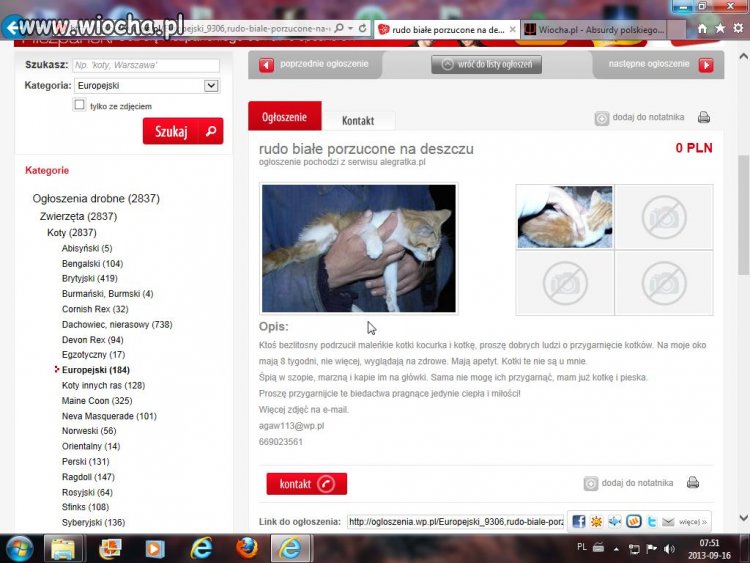Switch to the Ogłoszenie tab
The width and height of the screenshot is (750, 563).
(x=285, y=116)
